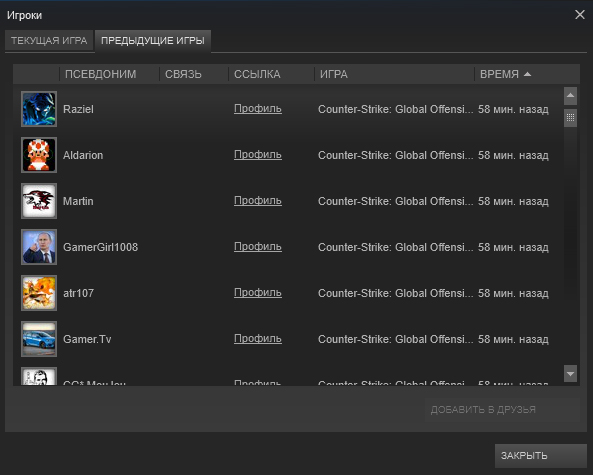Click '58 мин. назад' in GamerGirl1008's row

click(513, 247)
